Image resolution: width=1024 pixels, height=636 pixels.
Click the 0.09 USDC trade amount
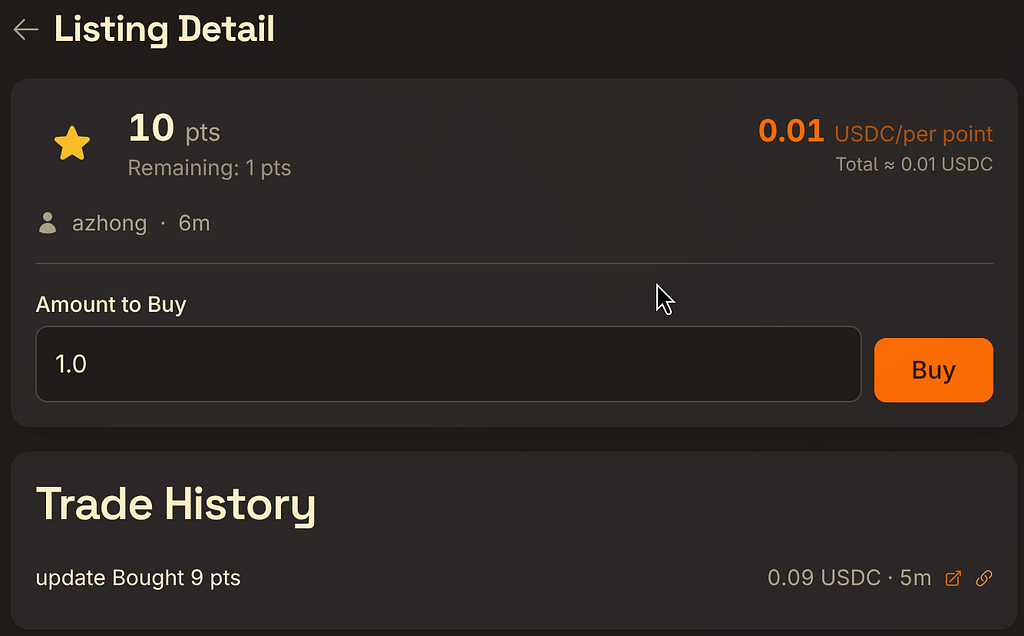coord(821,578)
